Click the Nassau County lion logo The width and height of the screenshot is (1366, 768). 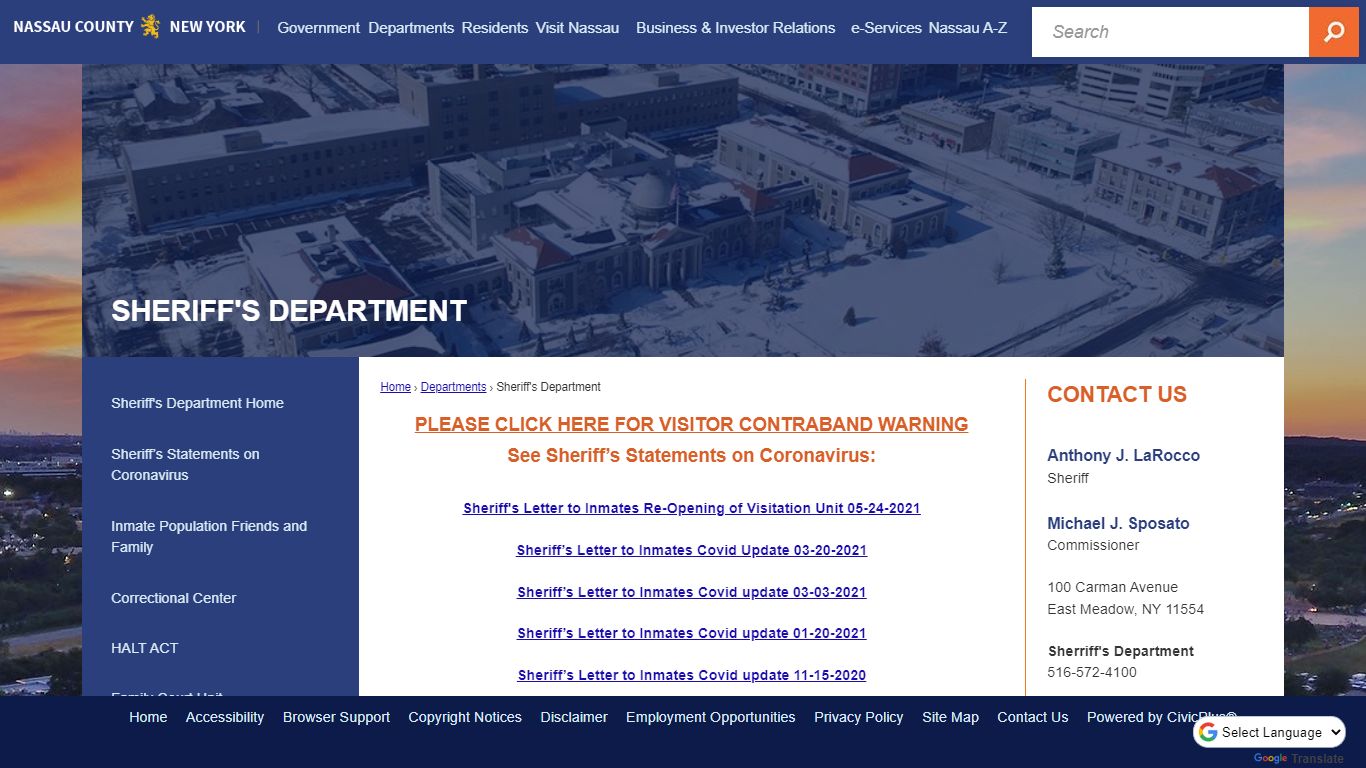click(x=150, y=26)
